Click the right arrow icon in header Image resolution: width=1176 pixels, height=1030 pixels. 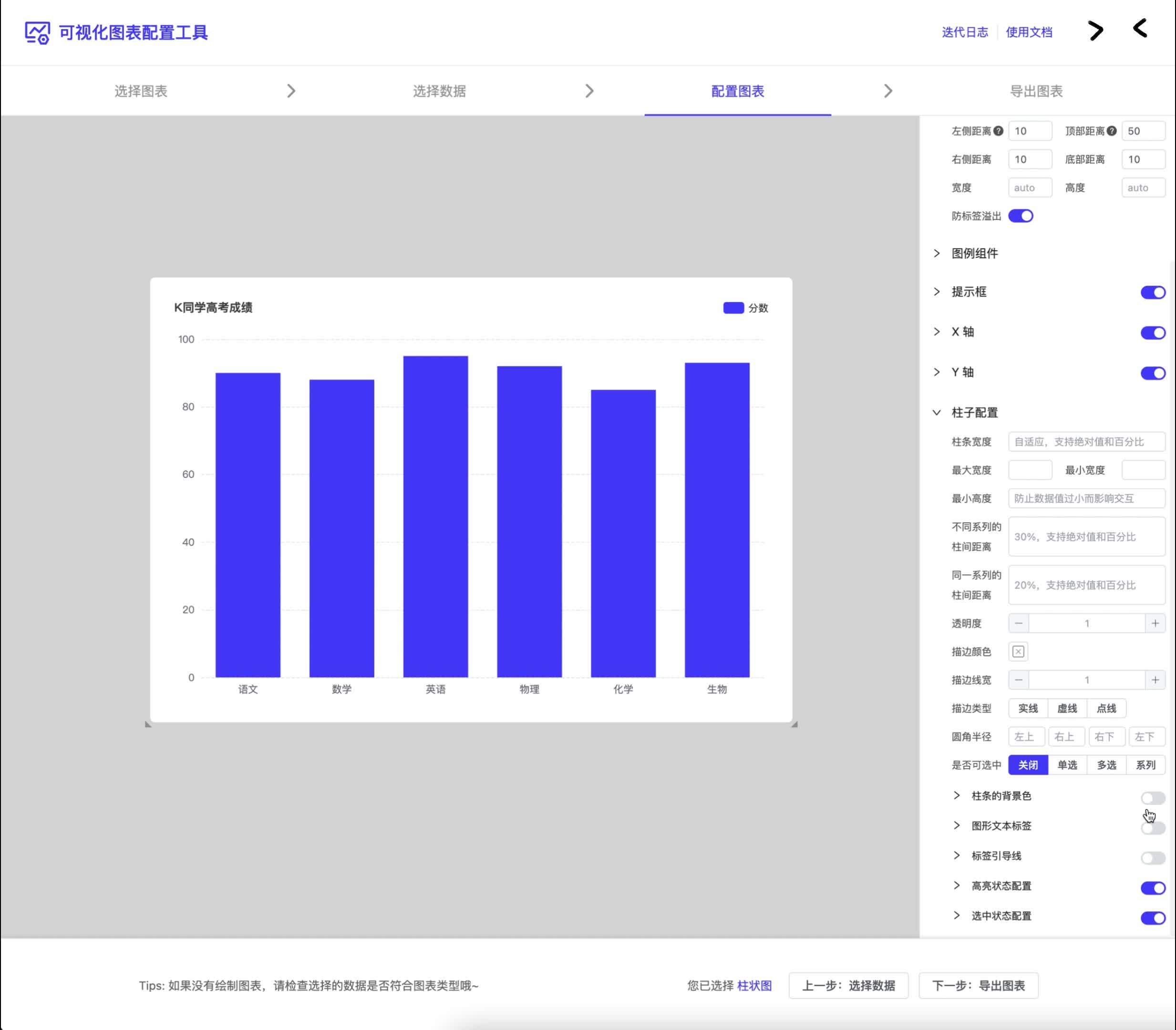(x=1096, y=31)
